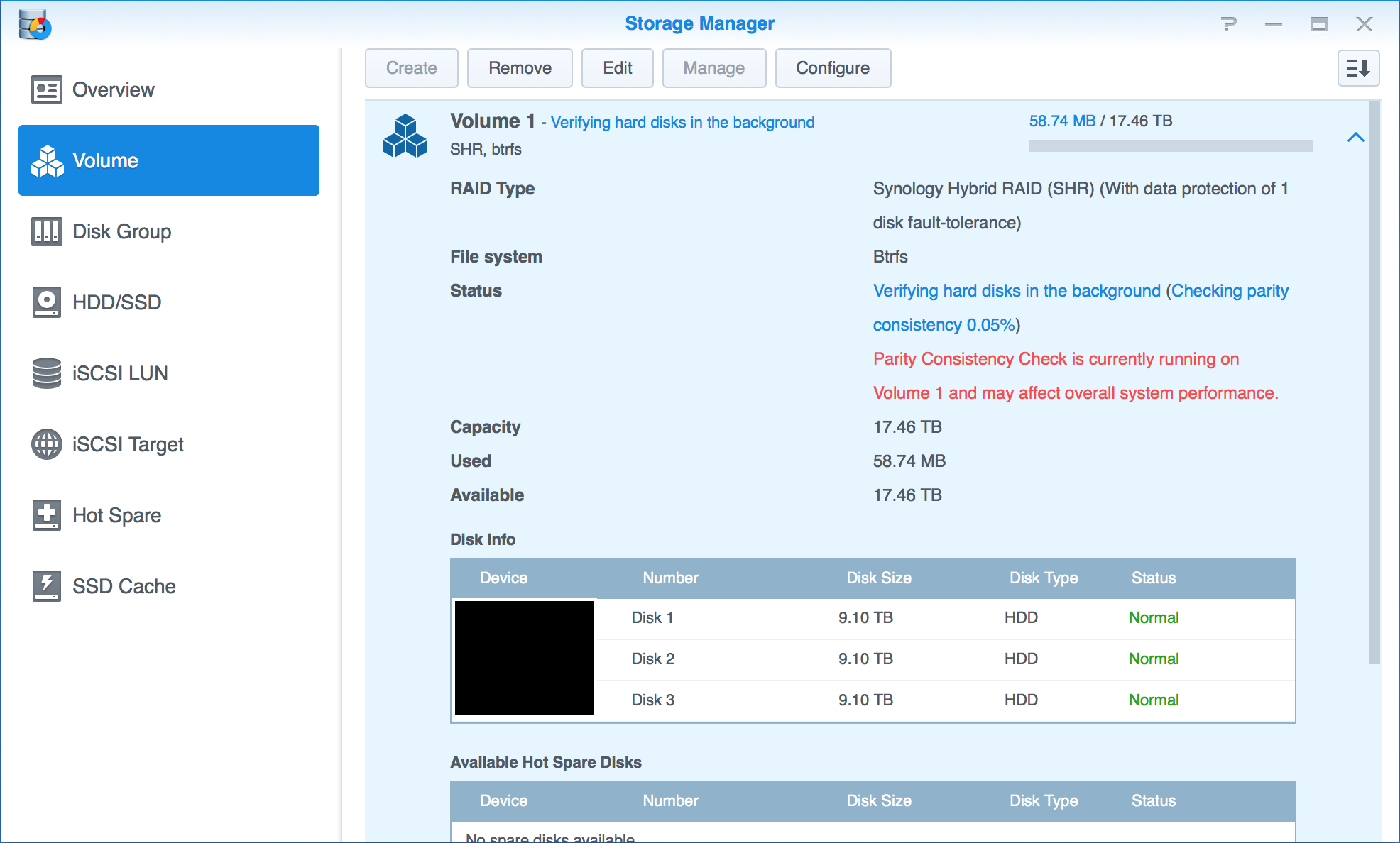Viewport: 1400px width, 843px height.
Task: Close the Storage Manager window
Action: tap(1364, 24)
